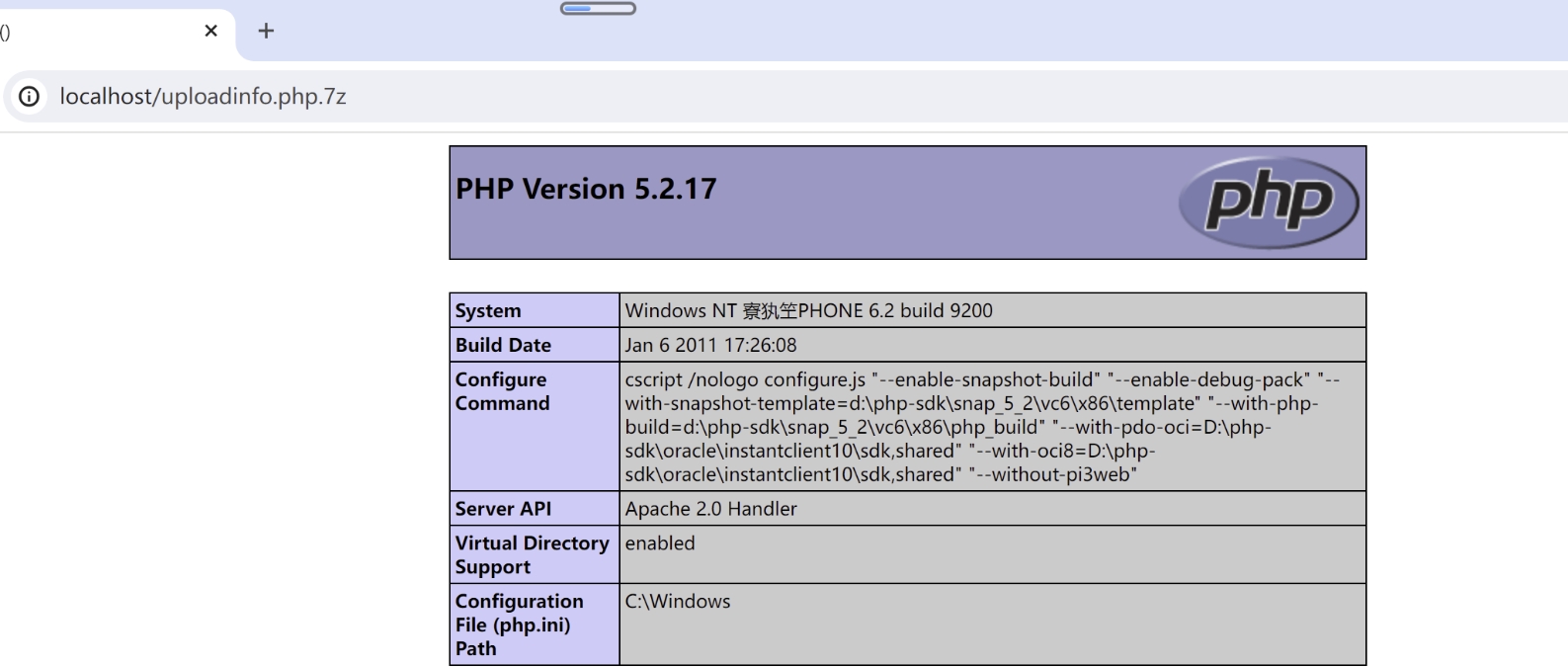
Task: Click the PHP logo image
Action: click(1269, 202)
